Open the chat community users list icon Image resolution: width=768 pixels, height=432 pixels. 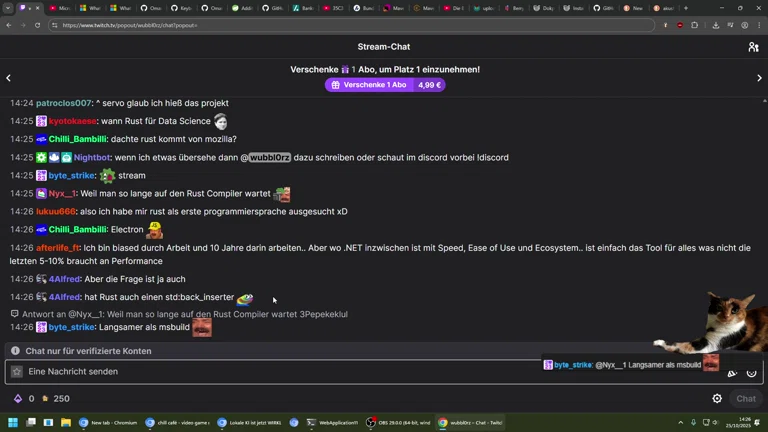[753, 47]
